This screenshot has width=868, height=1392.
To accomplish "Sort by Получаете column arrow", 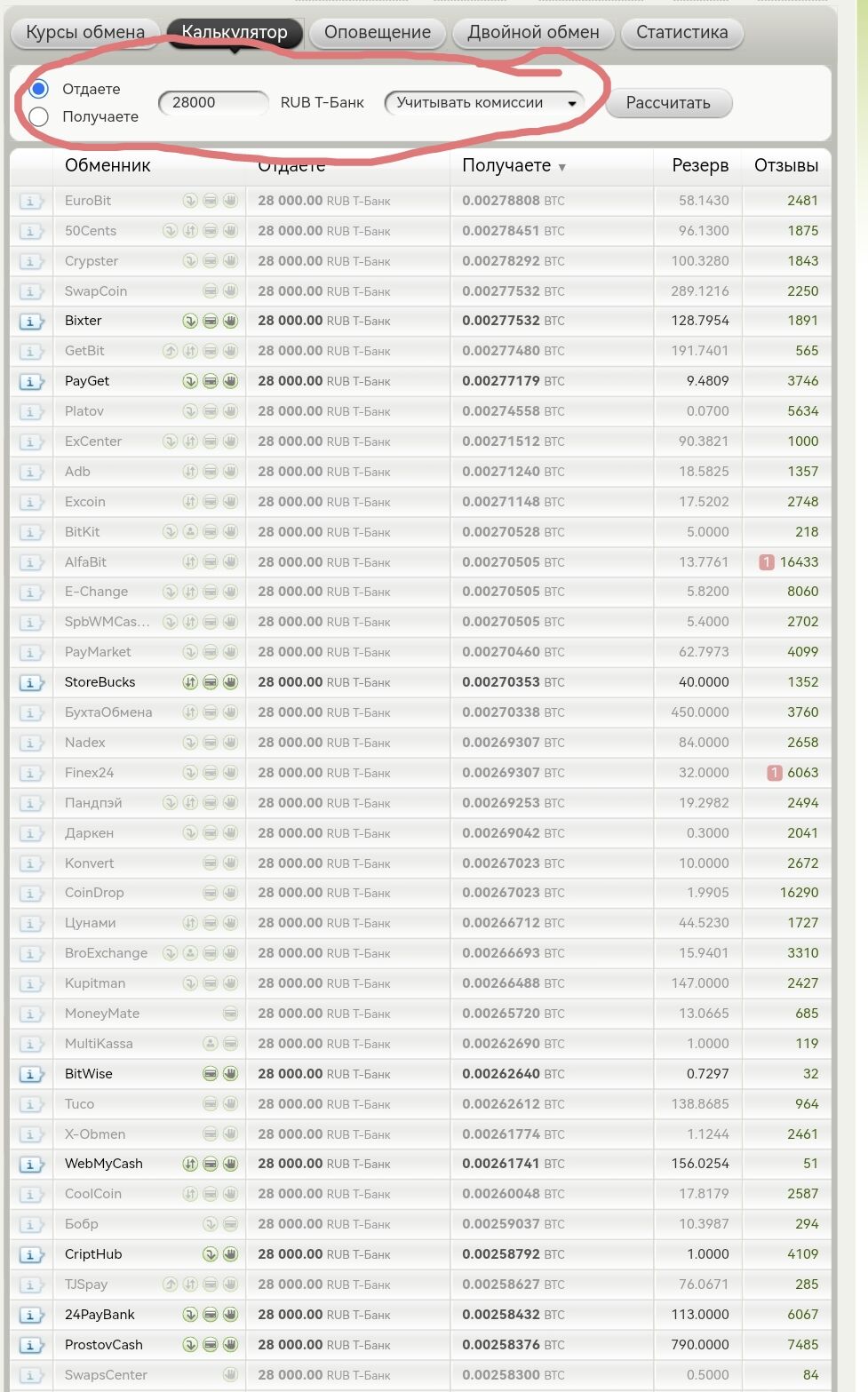I will 561,167.
